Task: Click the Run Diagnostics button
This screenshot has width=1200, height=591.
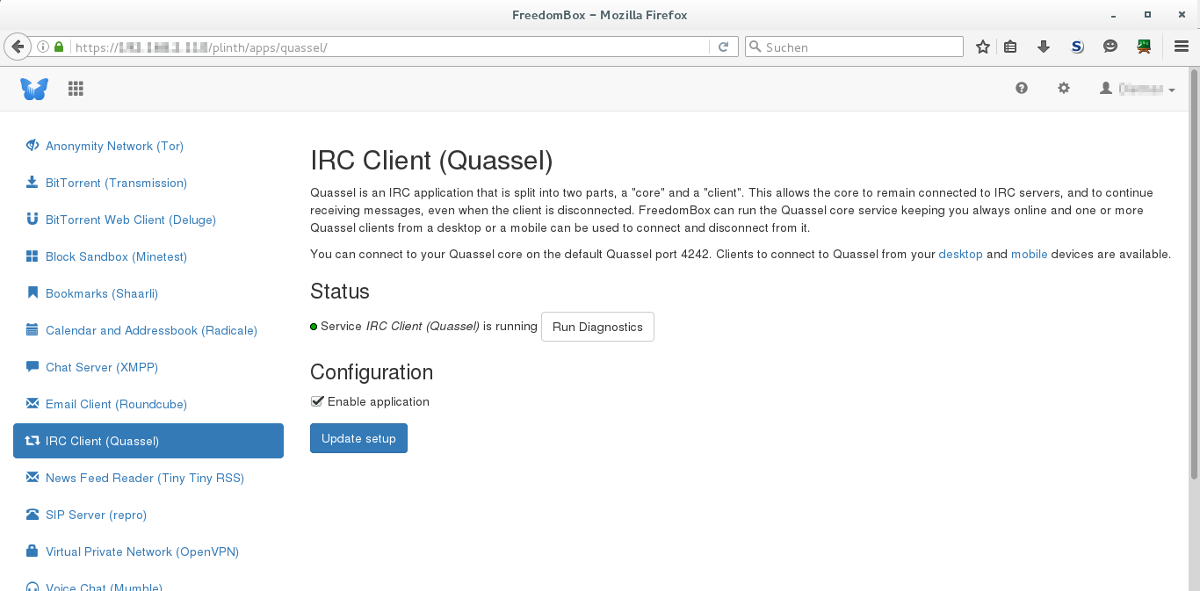Action: tap(598, 327)
